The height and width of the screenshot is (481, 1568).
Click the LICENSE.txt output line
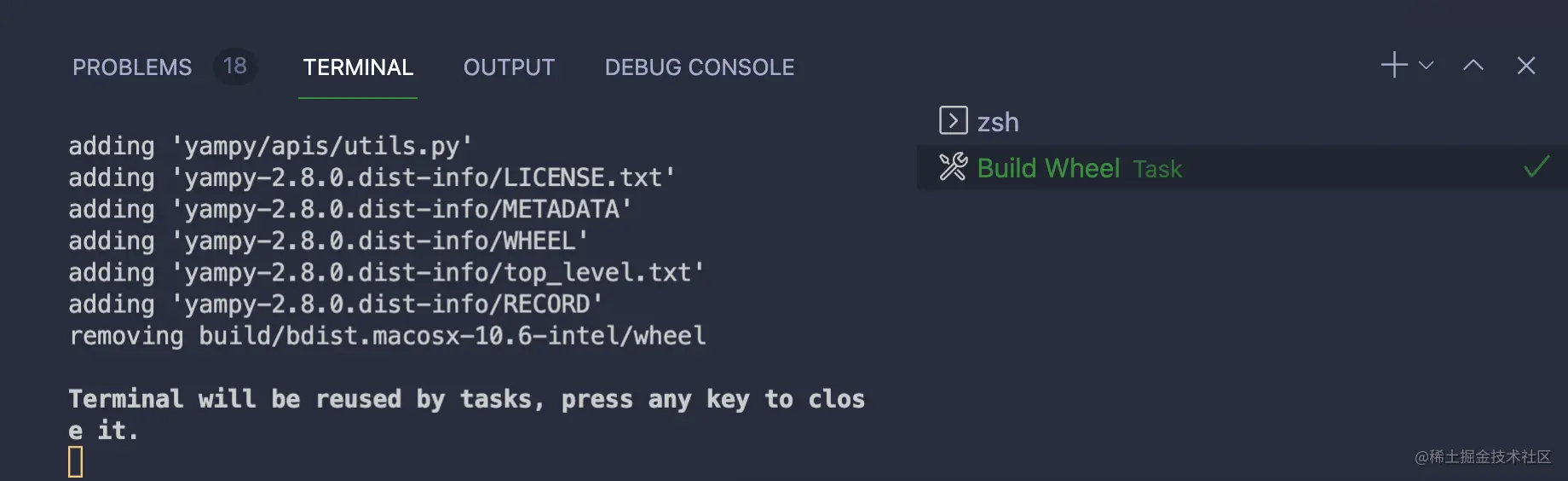coord(372,178)
